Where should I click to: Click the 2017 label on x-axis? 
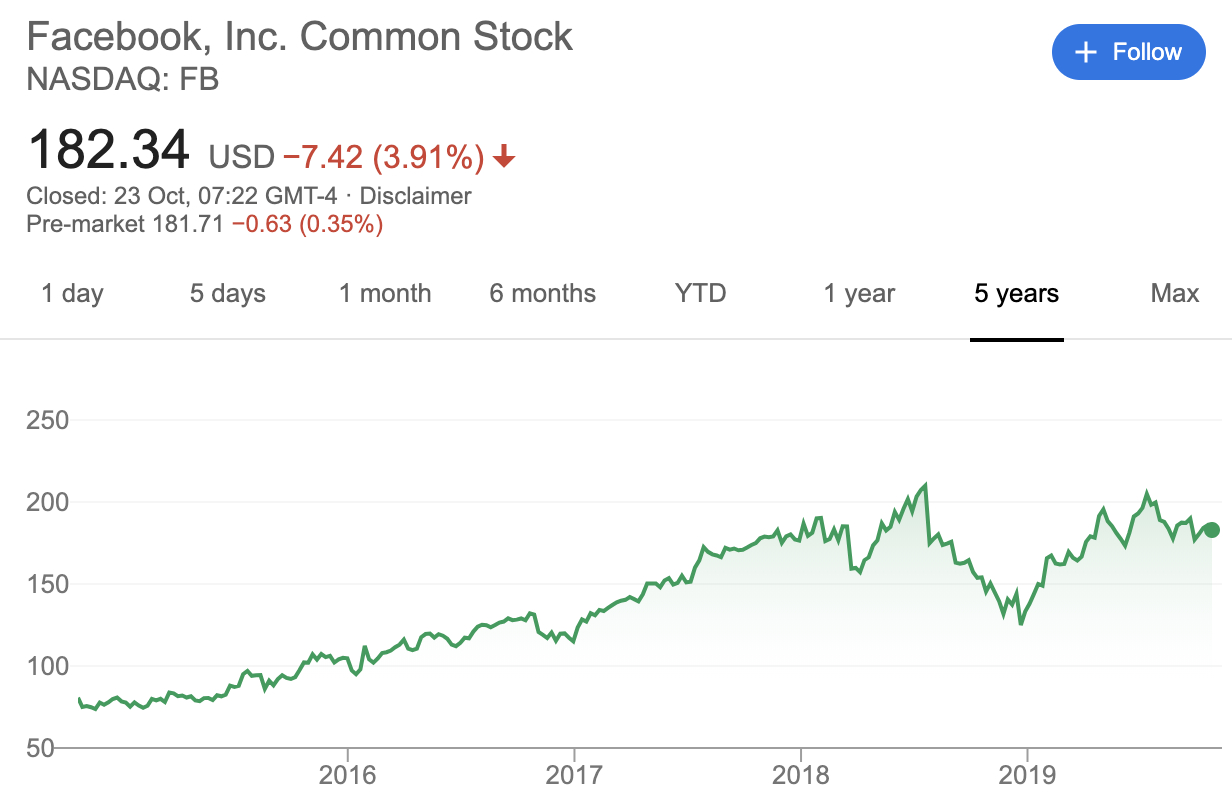pyautogui.click(x=574, y=777)
